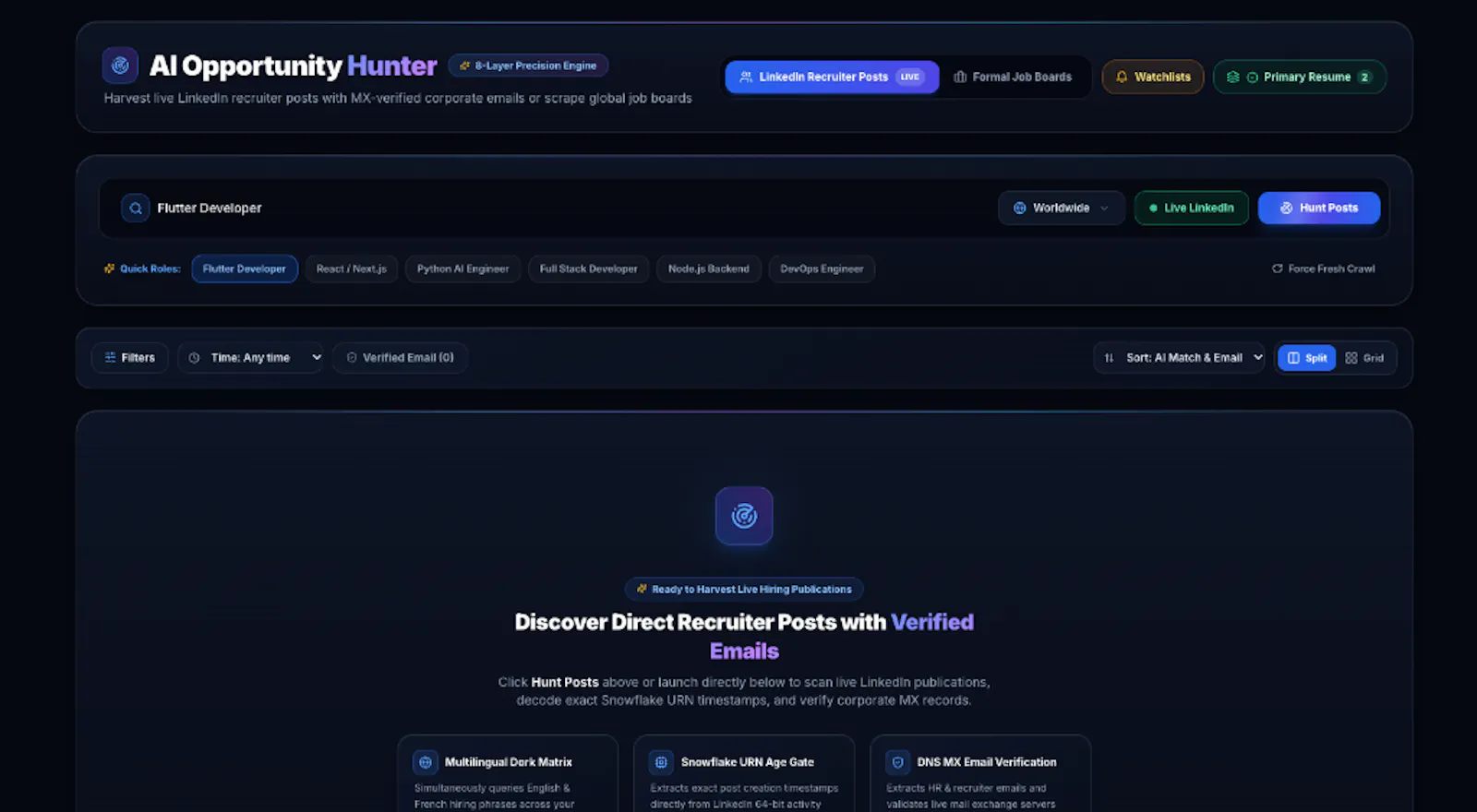Screen dimensions: 1477x812
Task: Click the globe icon on Multilingual Dork Matrix card
Action: (x=426, y=762)
